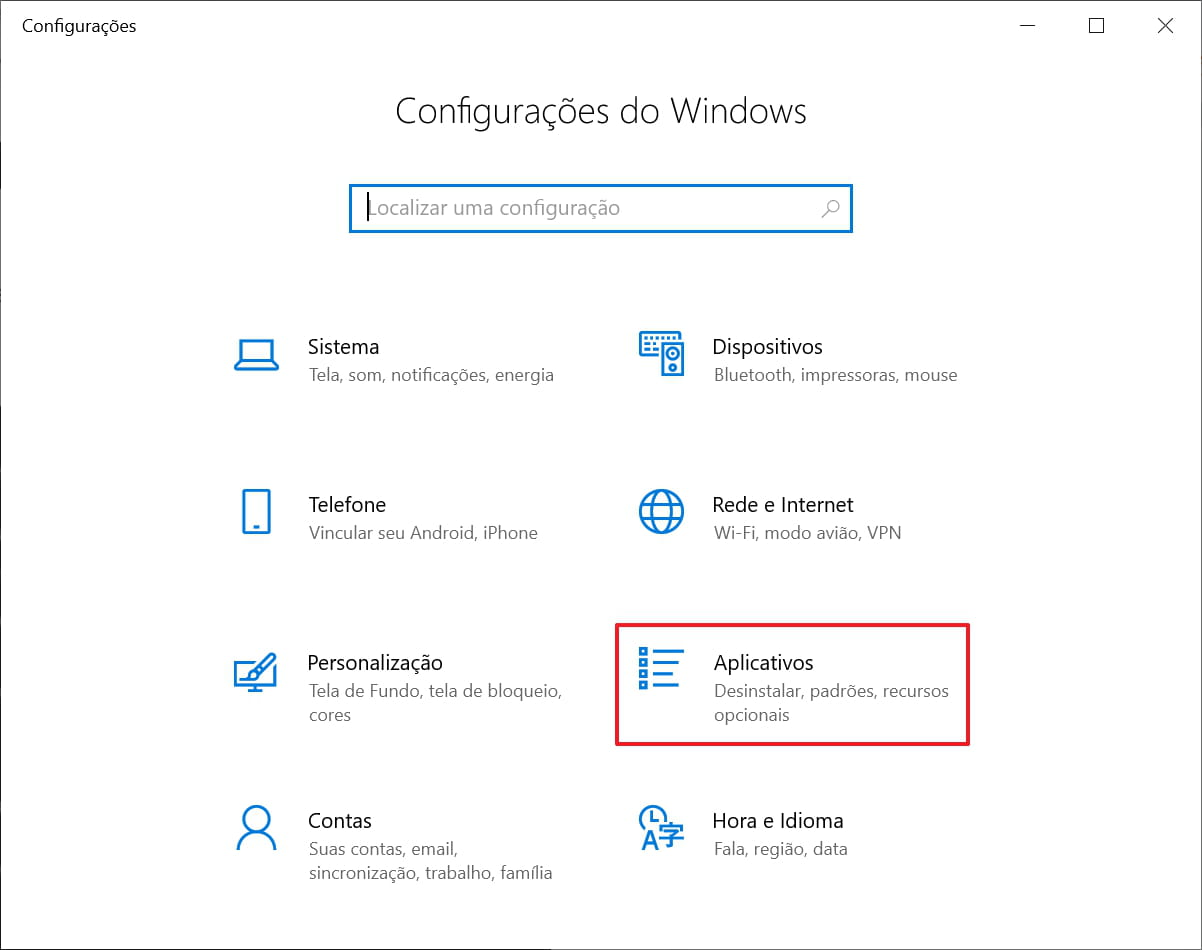1202x950 pixels.
Task: Minimize the Configurações window
Action: 1028,26
